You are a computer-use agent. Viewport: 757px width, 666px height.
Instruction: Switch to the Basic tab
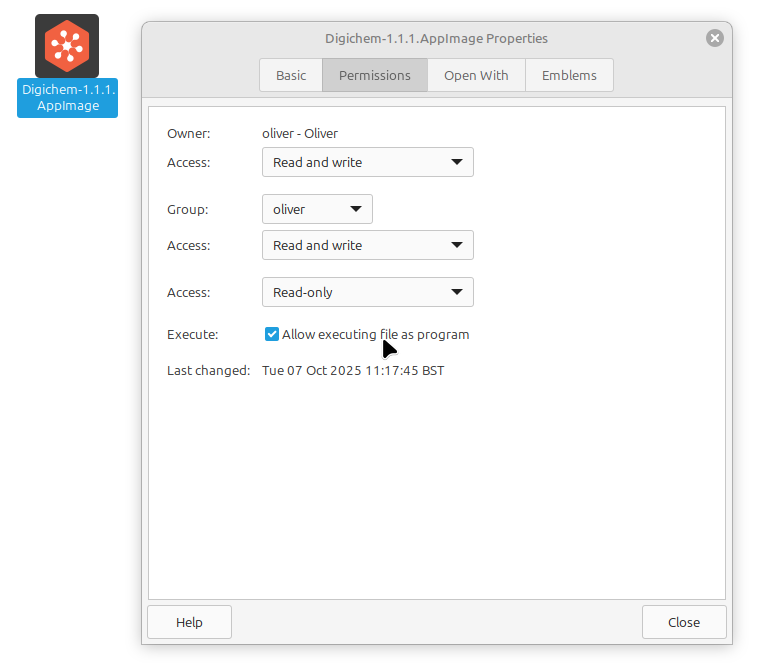(291, 75)
